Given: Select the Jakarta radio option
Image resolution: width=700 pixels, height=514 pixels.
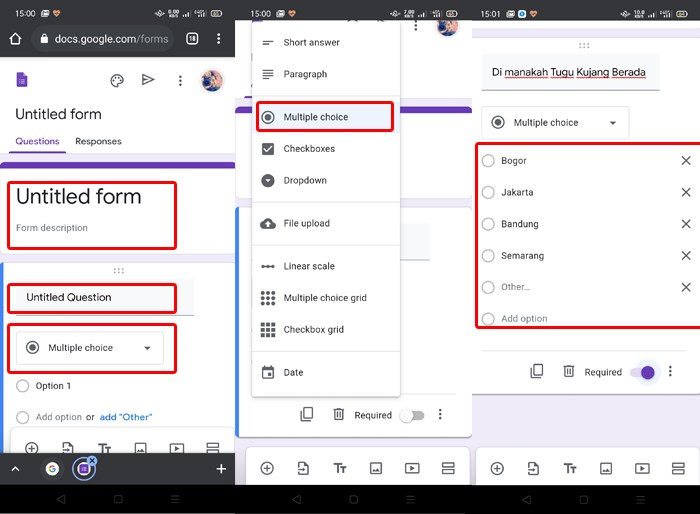Looking at the screenshot, I should (x=488, y=192).
